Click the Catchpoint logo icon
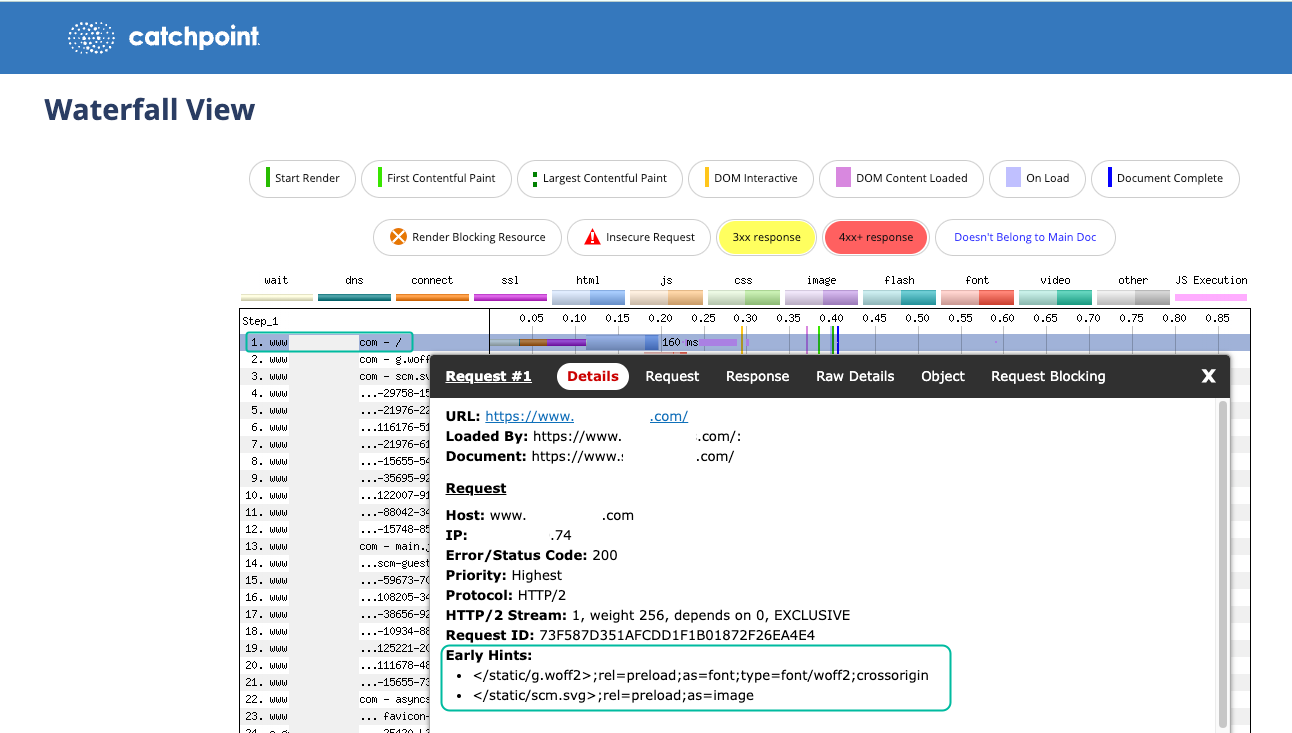The width and height of the screenshot is (1292, 733). [x=92, y=38]
